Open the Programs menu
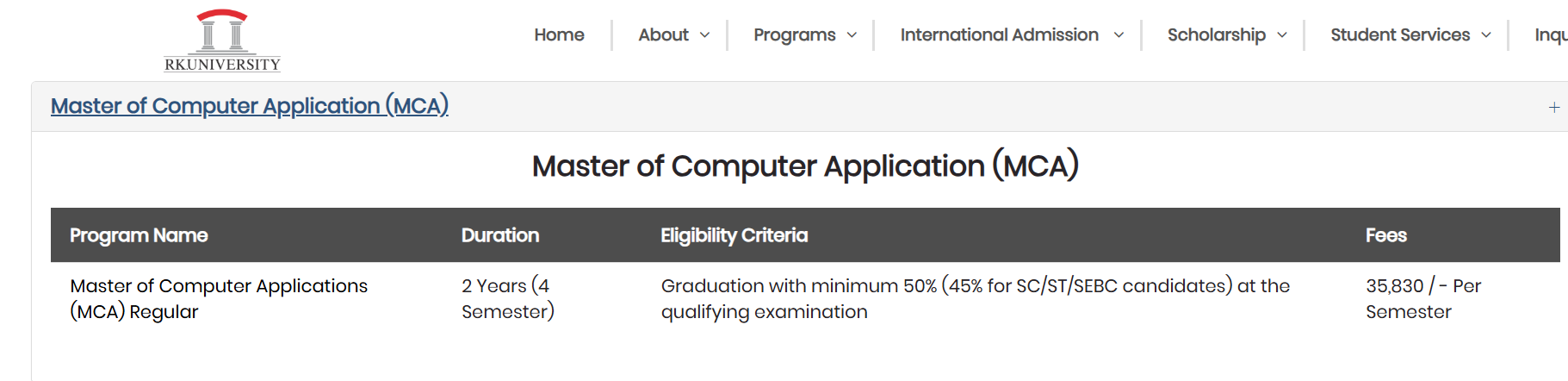Viewport: 1568px width, 381px height. pos(795,34)
